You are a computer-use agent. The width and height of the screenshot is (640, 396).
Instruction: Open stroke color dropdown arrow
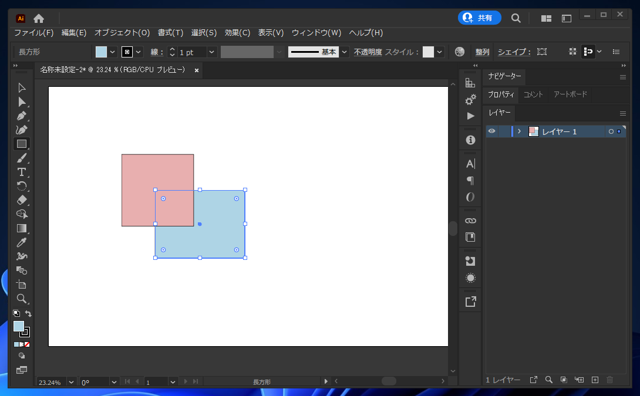coord(138,52)
